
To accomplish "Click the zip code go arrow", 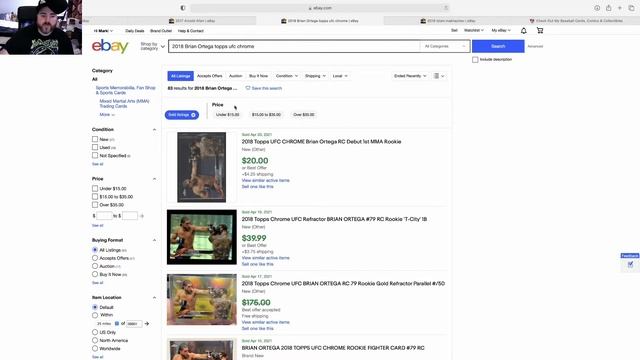I will 147,324.
